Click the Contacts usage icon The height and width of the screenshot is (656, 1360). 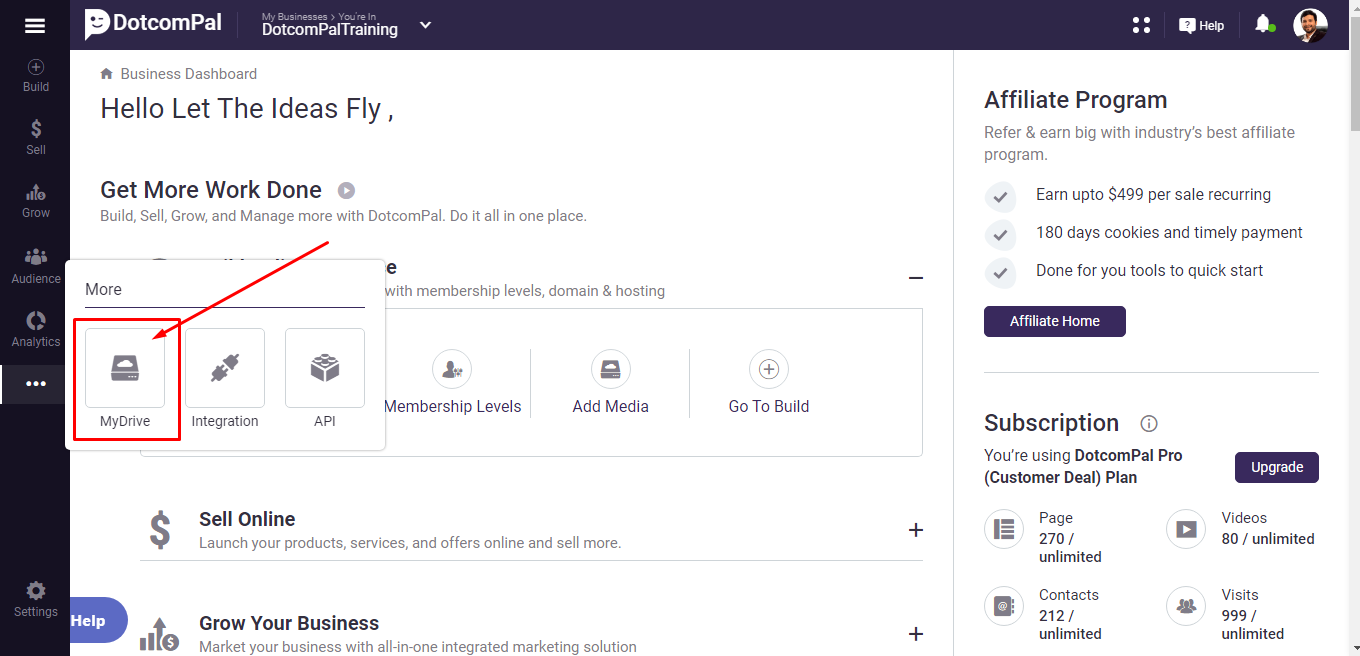1004,606
